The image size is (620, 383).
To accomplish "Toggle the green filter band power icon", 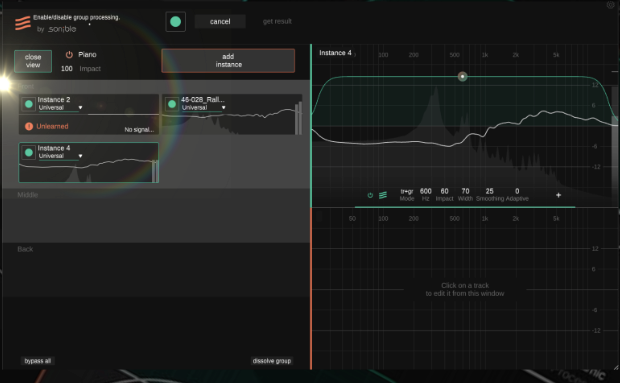I will [x=370, y=195].
